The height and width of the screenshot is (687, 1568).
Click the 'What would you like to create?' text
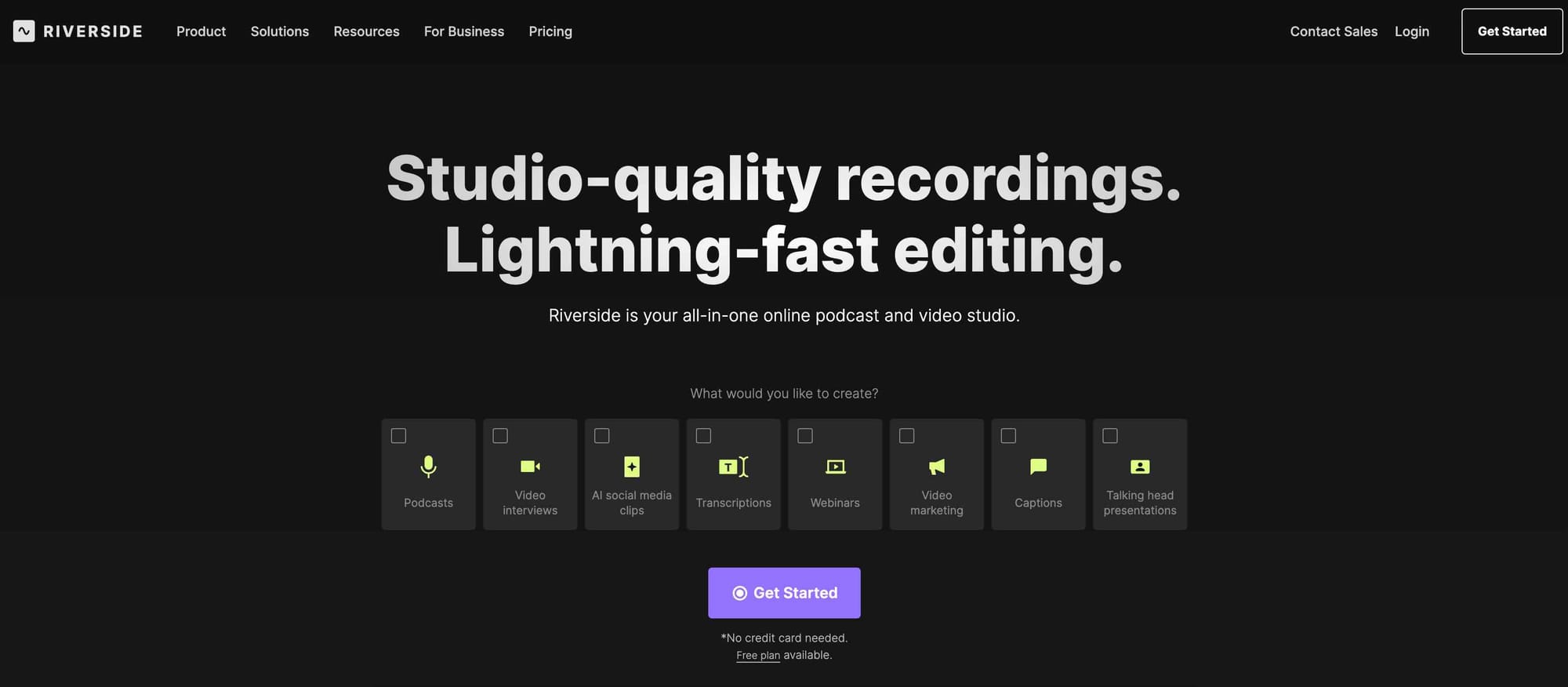tap(784, 394)
